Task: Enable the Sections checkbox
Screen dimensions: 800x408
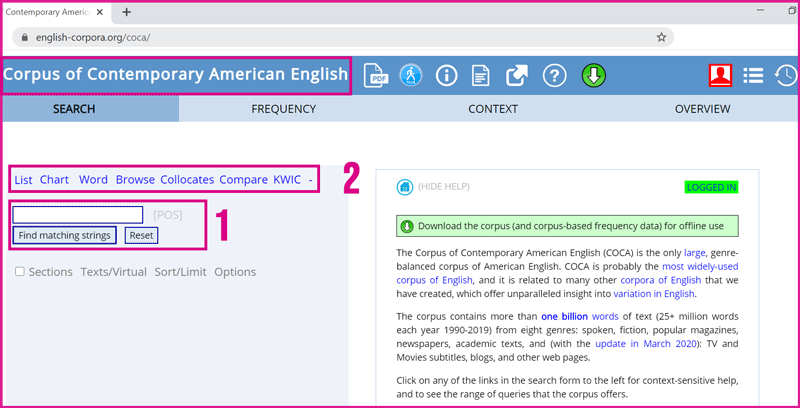Action: [20, 272]
